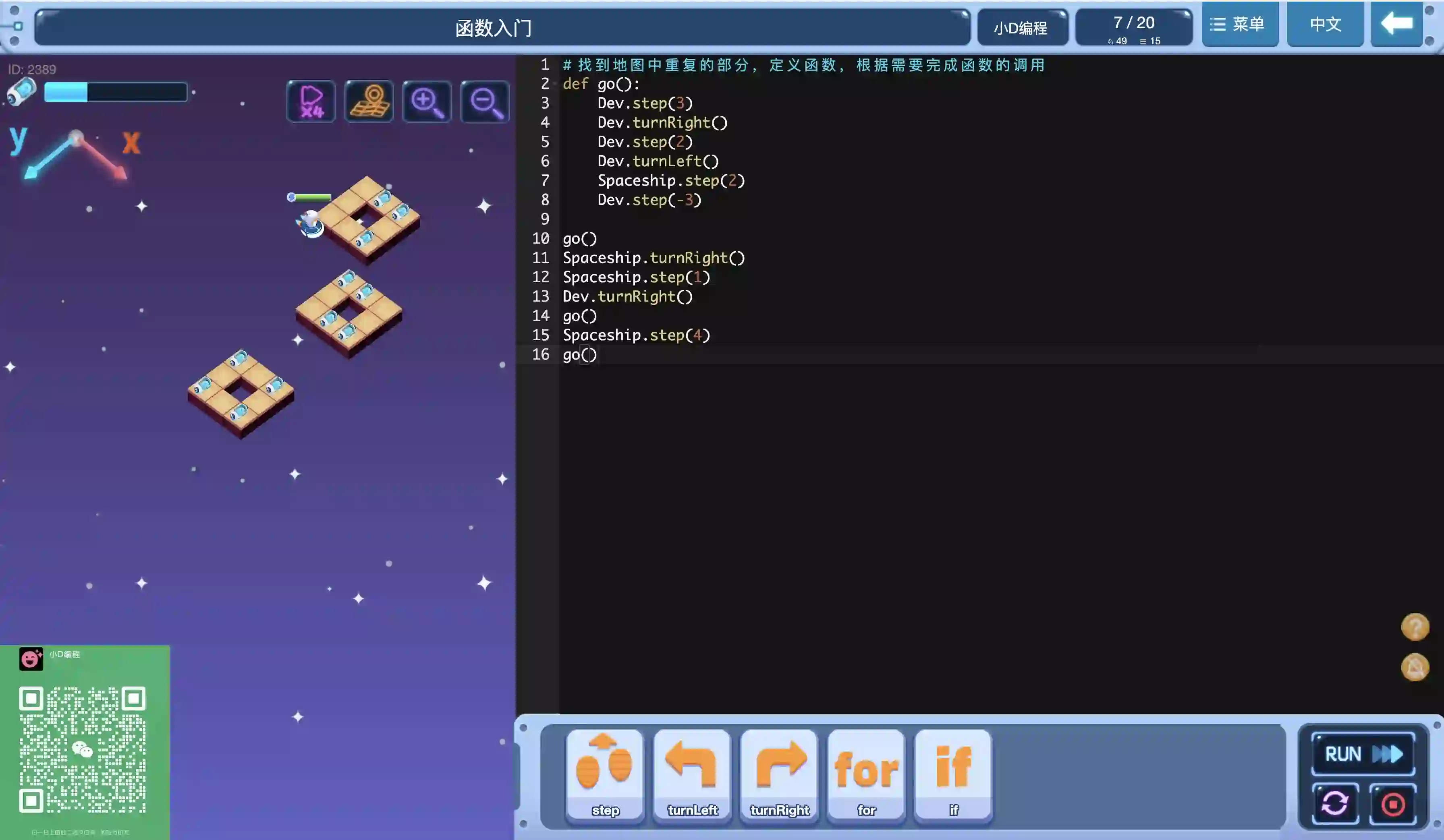Click the map location marker icon
1444x840 pixels.
click(x=369, y=101)
